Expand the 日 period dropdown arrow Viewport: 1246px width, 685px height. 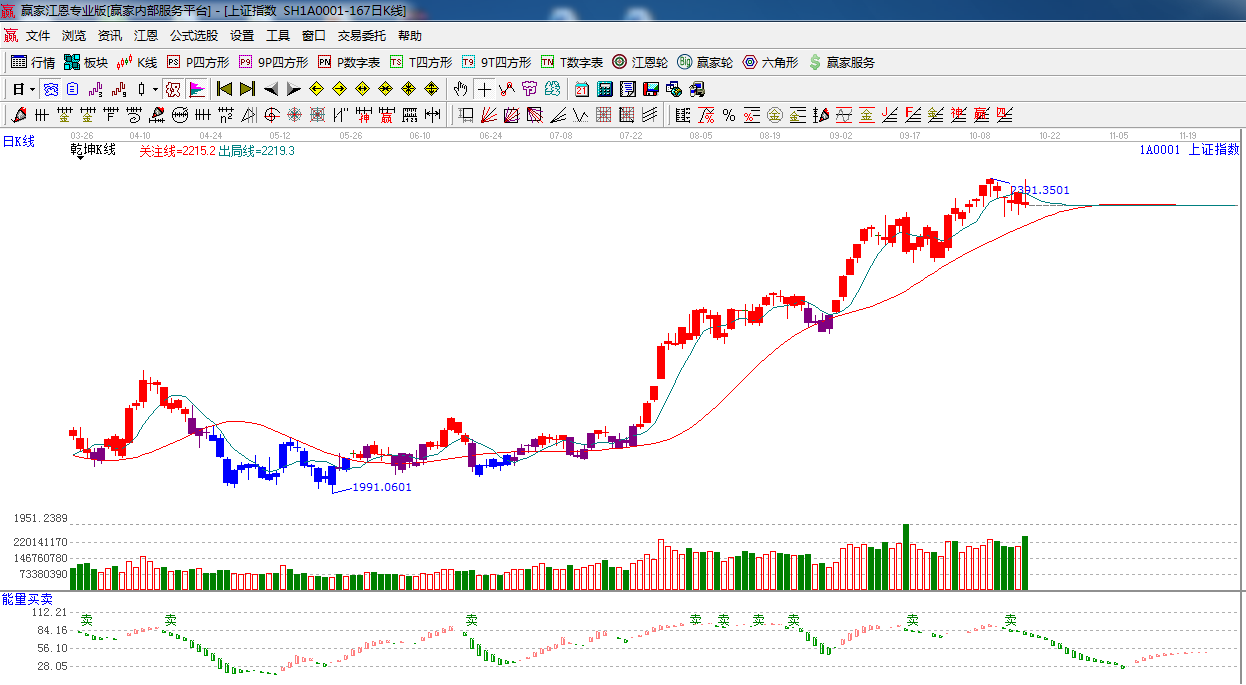pyautogui.click(x=32, y=89)
